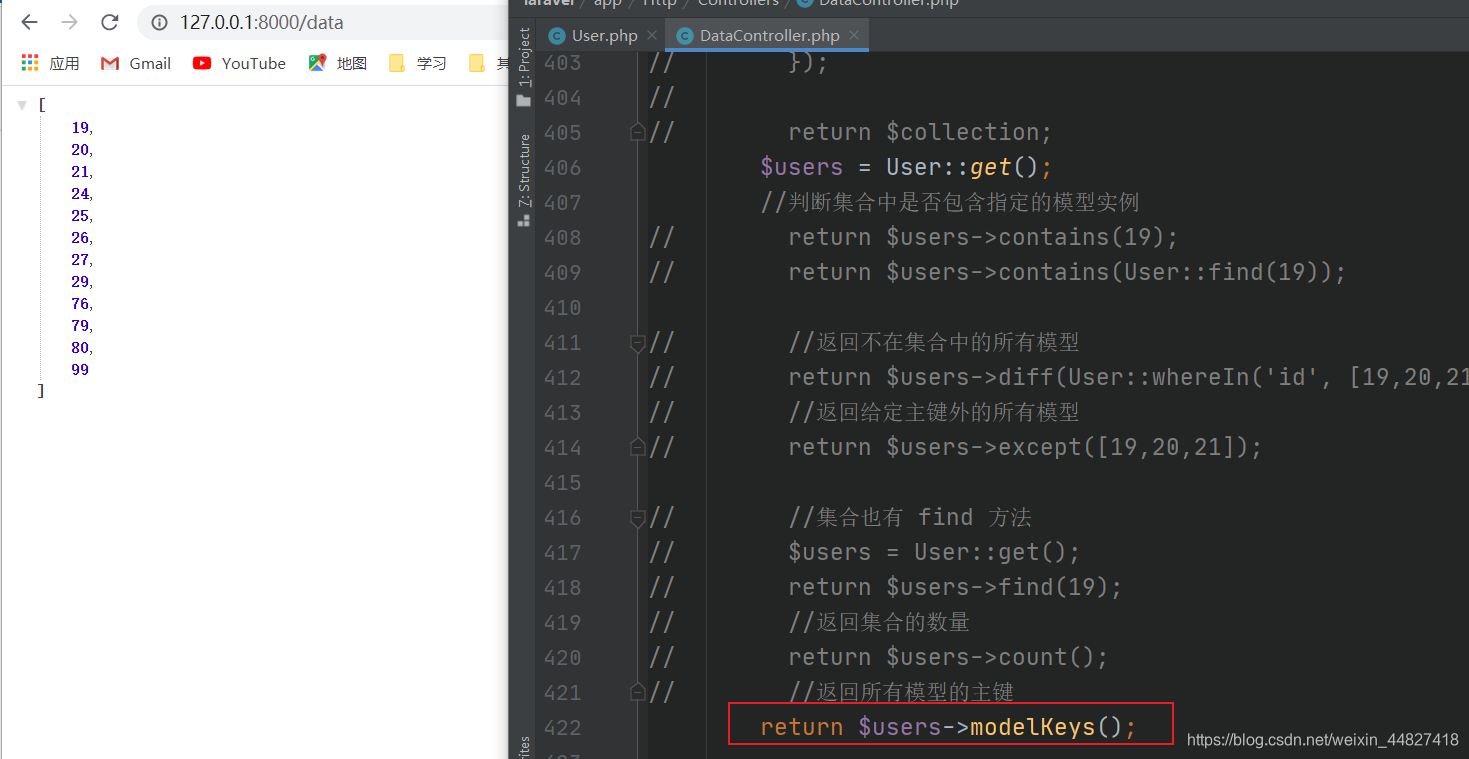
Task: Switch to the DataController.php editor tab
Action: coord(769,36)
